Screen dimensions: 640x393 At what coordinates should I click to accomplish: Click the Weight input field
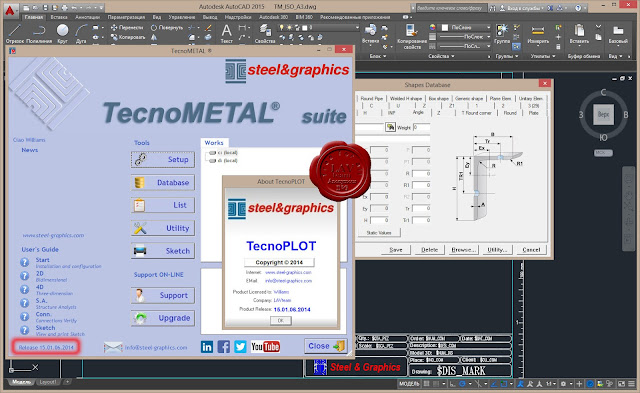[421, 127]
